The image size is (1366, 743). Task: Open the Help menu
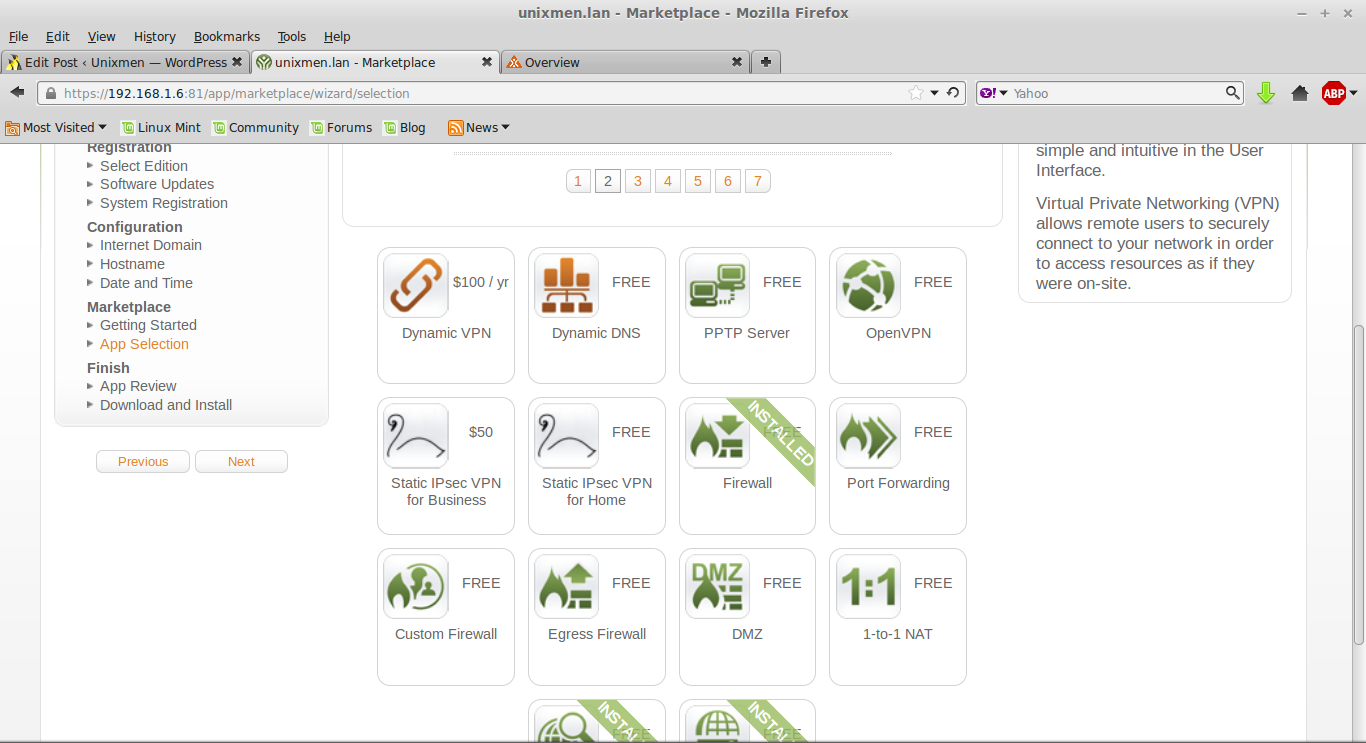(x=337, y=36)
